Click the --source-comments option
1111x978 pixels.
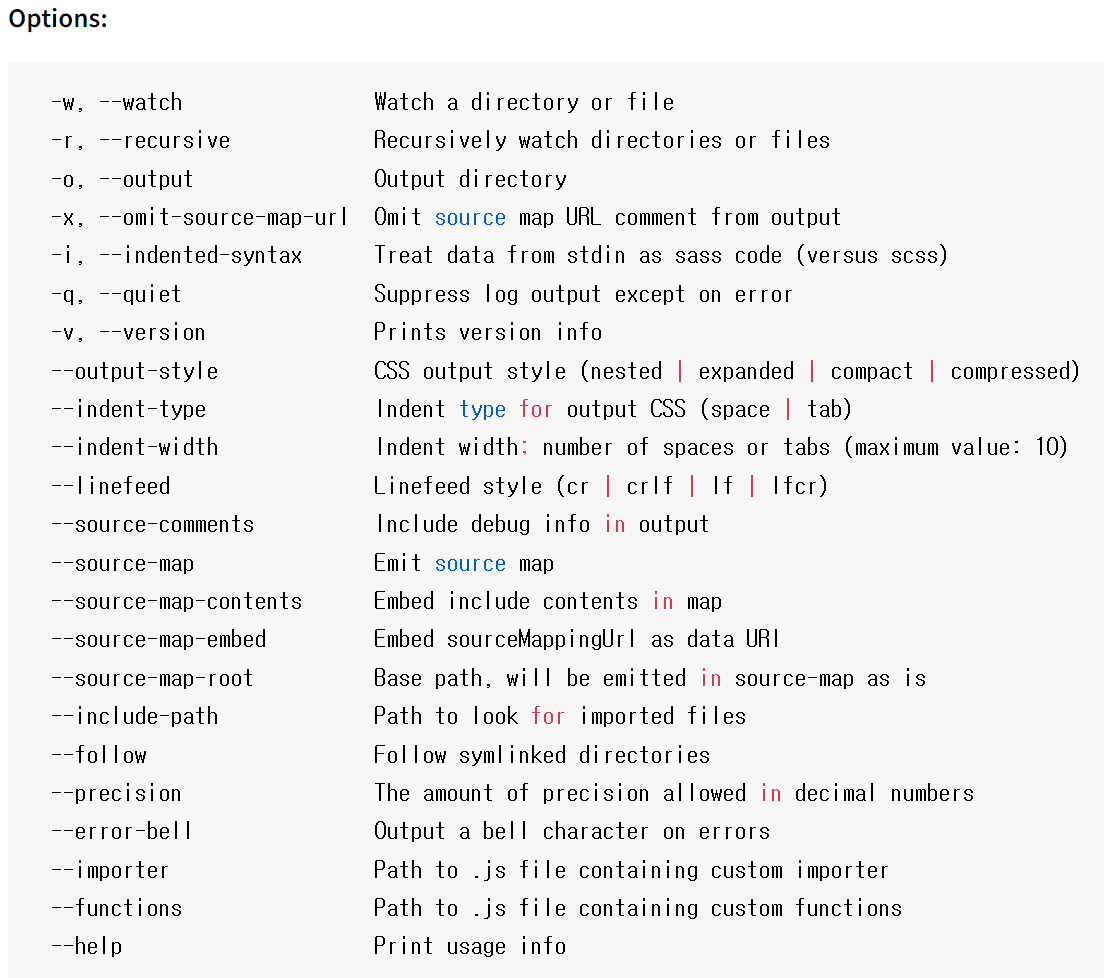pyautogui.click(x=152, y=524)
